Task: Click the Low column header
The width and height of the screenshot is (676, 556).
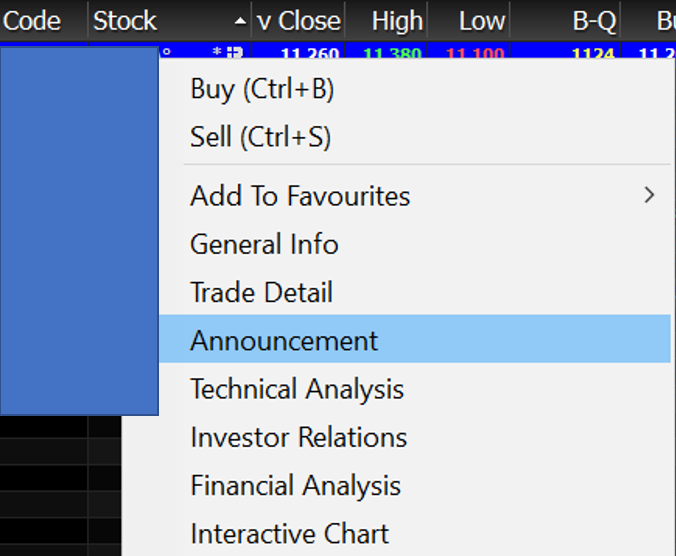Action: coord(482,21)
